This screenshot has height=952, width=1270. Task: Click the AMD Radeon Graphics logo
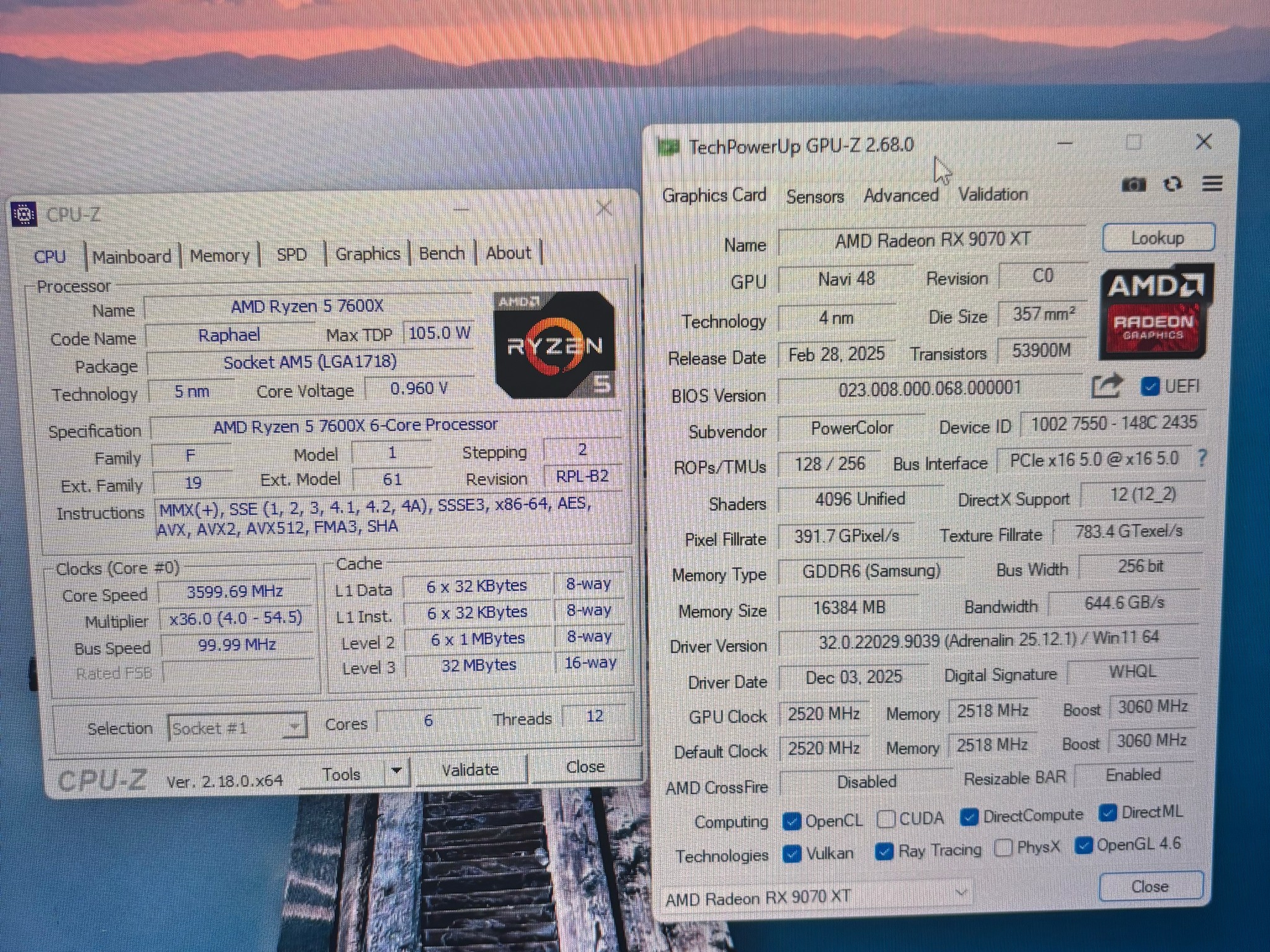pos(1155,312)
